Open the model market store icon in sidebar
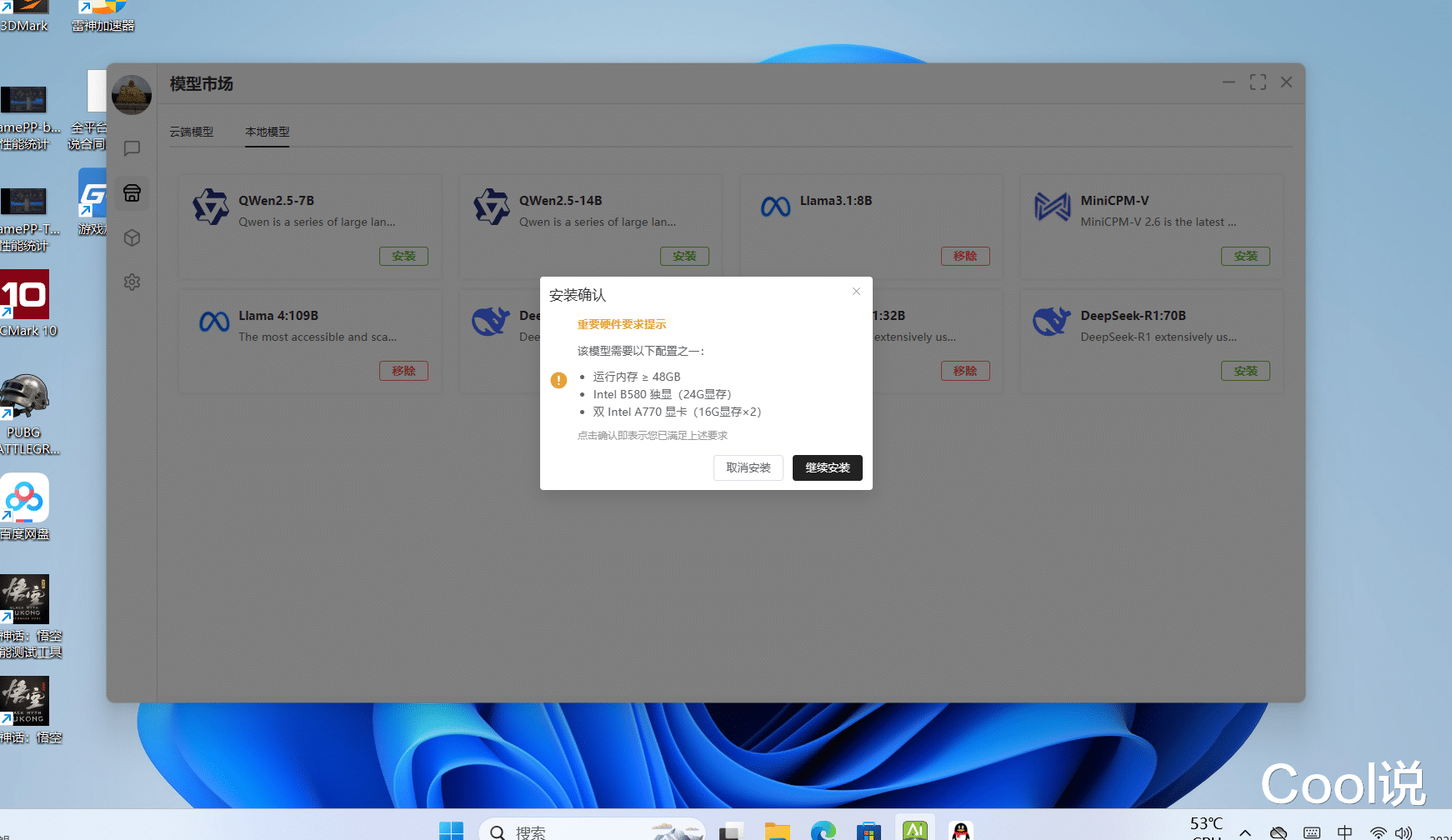This screenshot has height=840, width=1452. coord(132,193)
